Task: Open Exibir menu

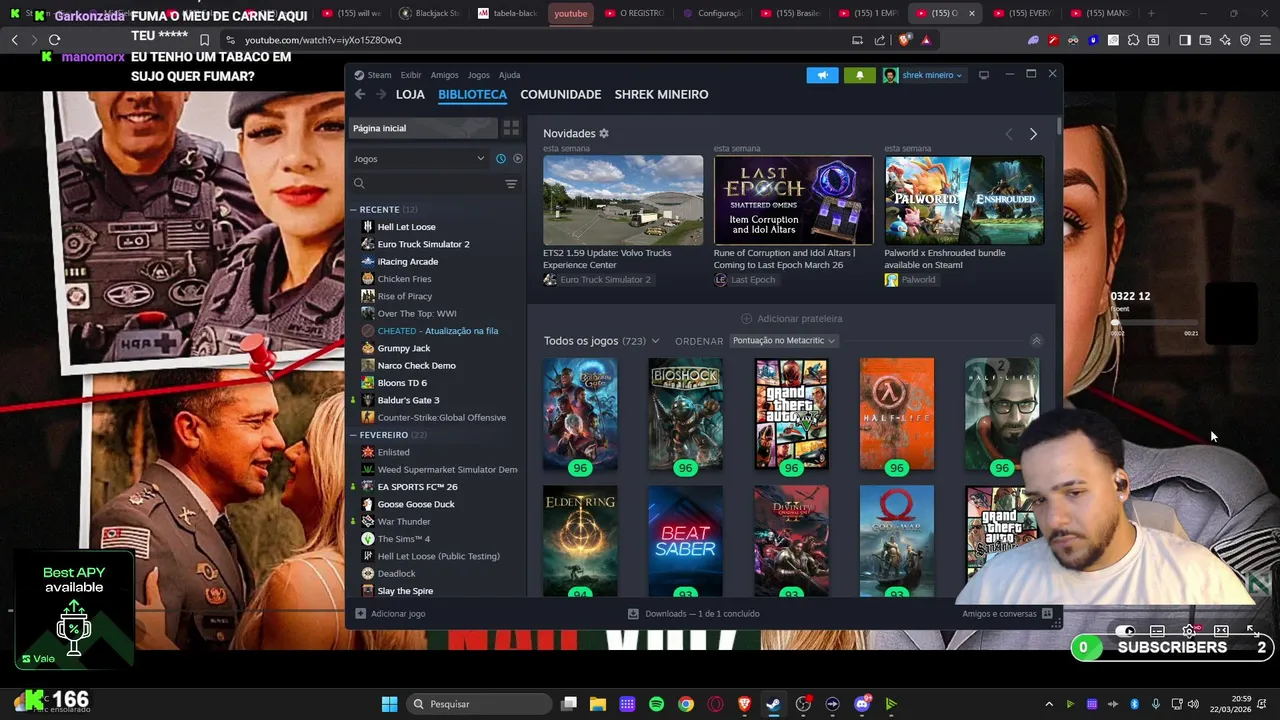Action: (411, 75)
